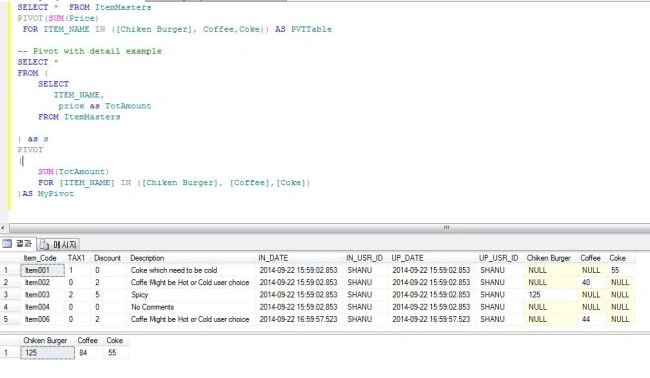Select Item006's 'Coffe Might be Hot' description
Screen dimensions: 650x378
click(x=190, y=319)
